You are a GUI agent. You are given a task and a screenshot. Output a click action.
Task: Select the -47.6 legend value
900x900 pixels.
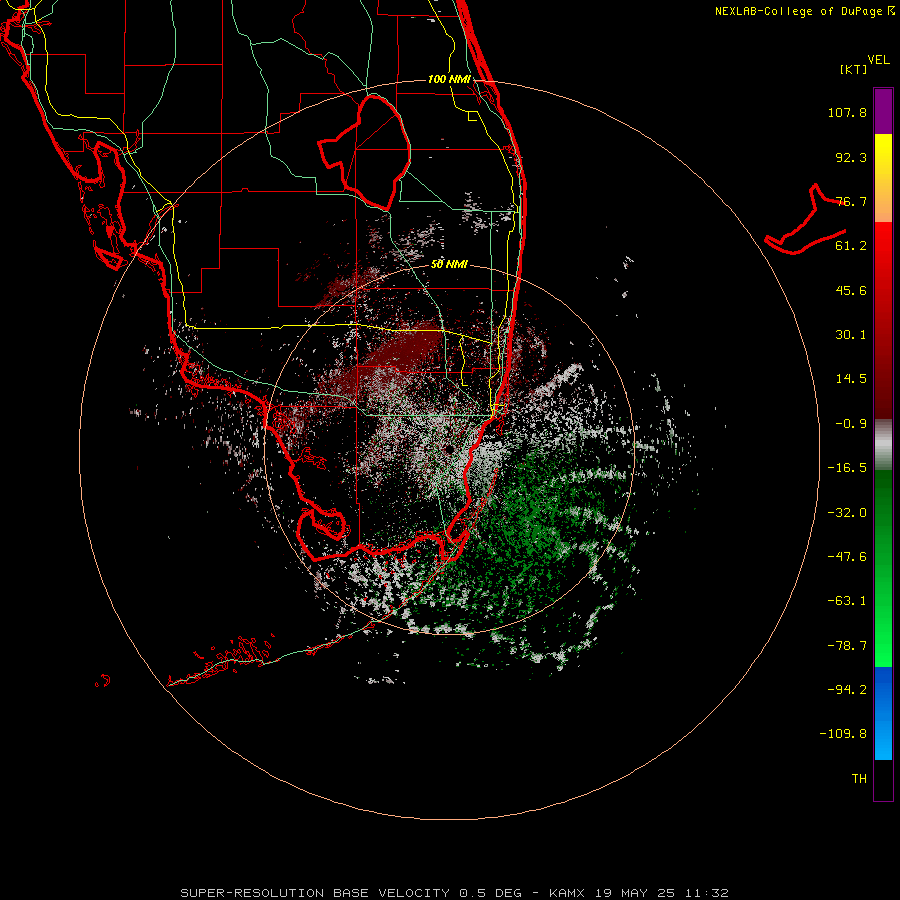pos(847,557)
